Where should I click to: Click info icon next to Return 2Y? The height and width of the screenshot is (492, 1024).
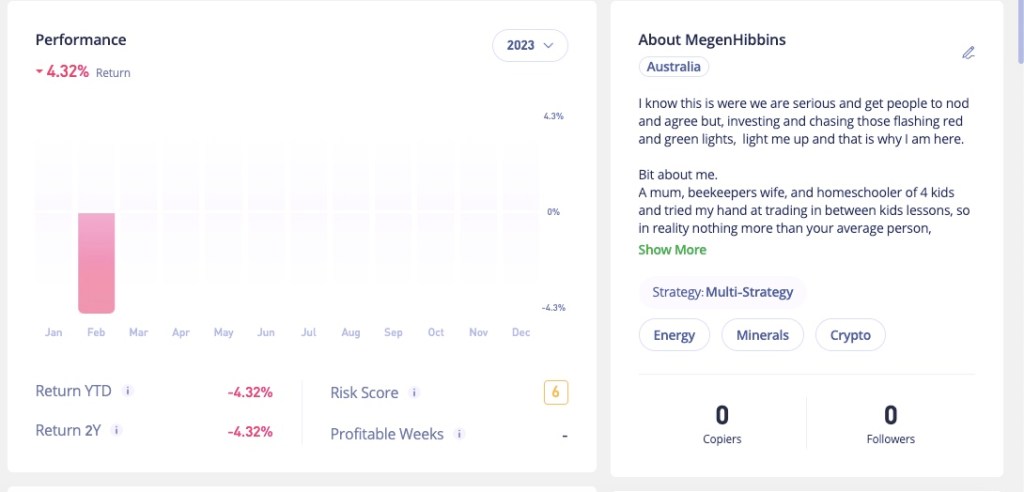point(116,431)
